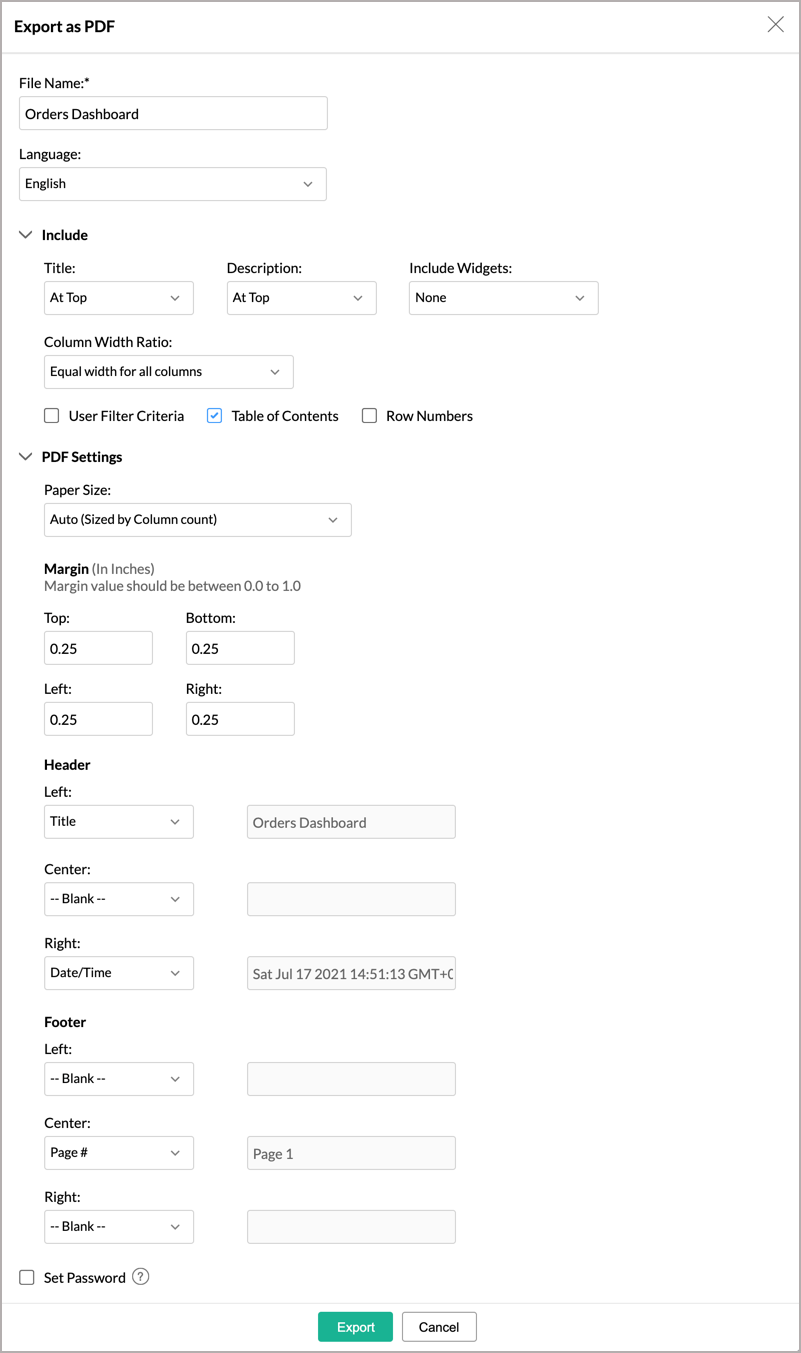Image resolution: width=801 pixels, height=1353 pixels.
Task: Click the Cancel button
Action: point(438,1326)
